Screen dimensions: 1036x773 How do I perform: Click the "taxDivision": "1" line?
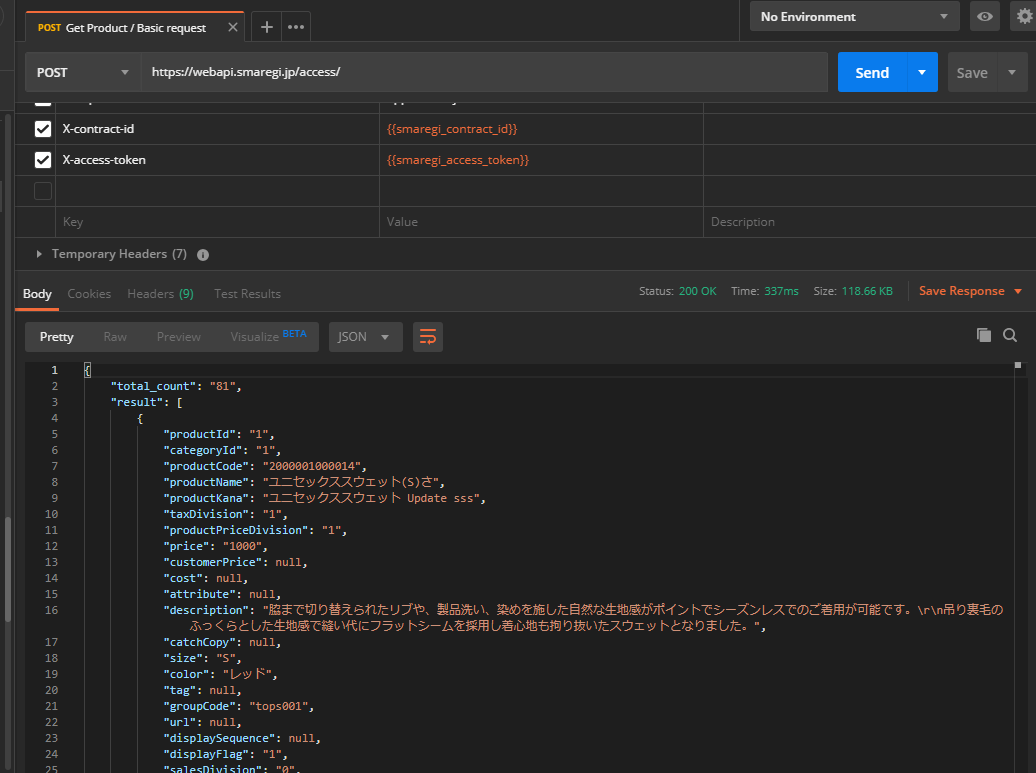tap(225, 514)
